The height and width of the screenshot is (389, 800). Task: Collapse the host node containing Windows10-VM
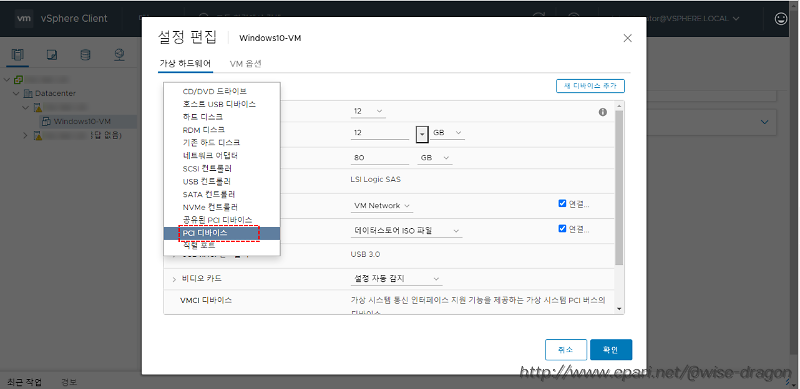tap(26, 108)
